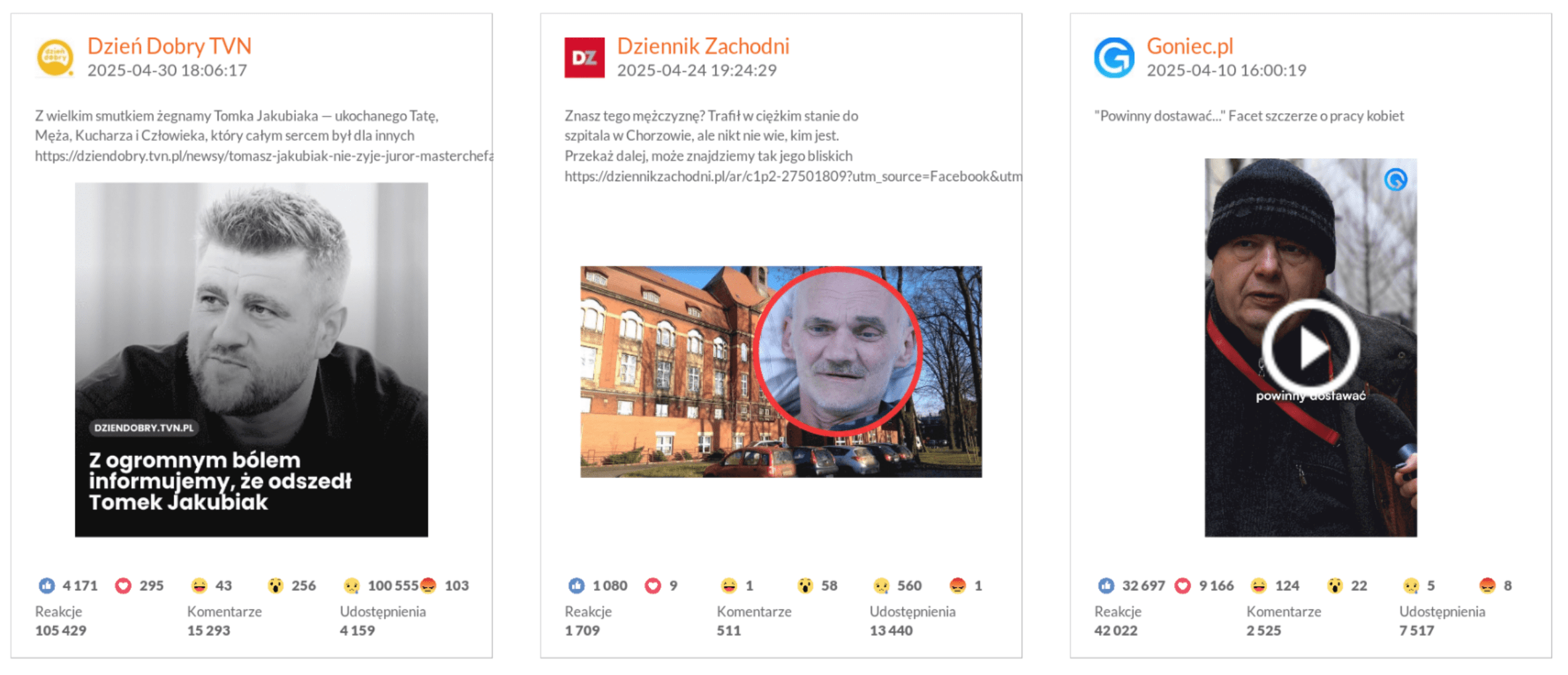Click the wow reaction icon with 58

[805, 586]
